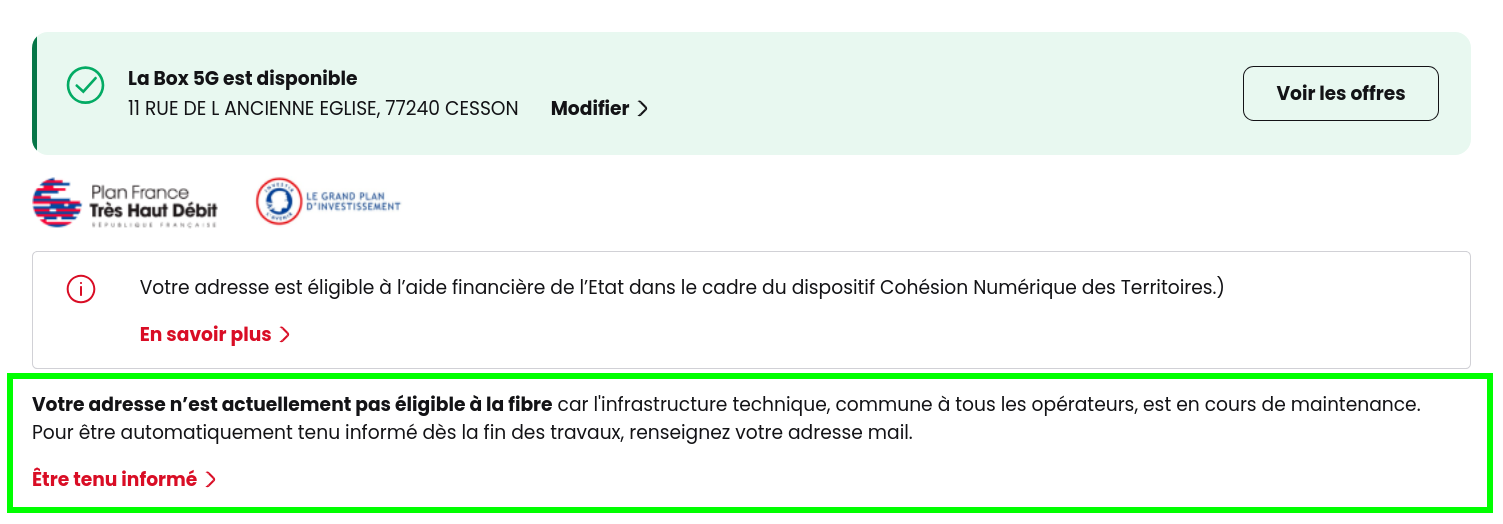
Task: Click the red chevron after 'Être tenu informé'
Action: (x=210, y=480)
